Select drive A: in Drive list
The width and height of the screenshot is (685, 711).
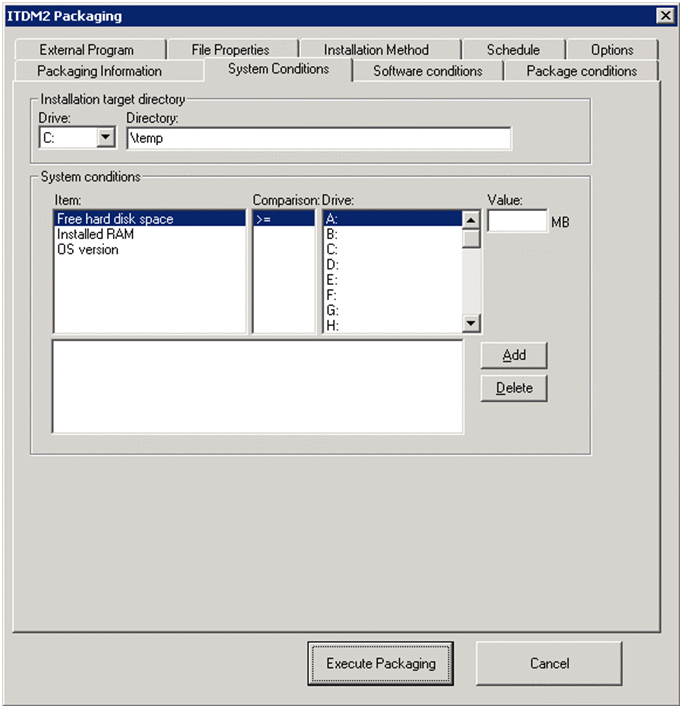pyautogui.click(x=393, y=219)
